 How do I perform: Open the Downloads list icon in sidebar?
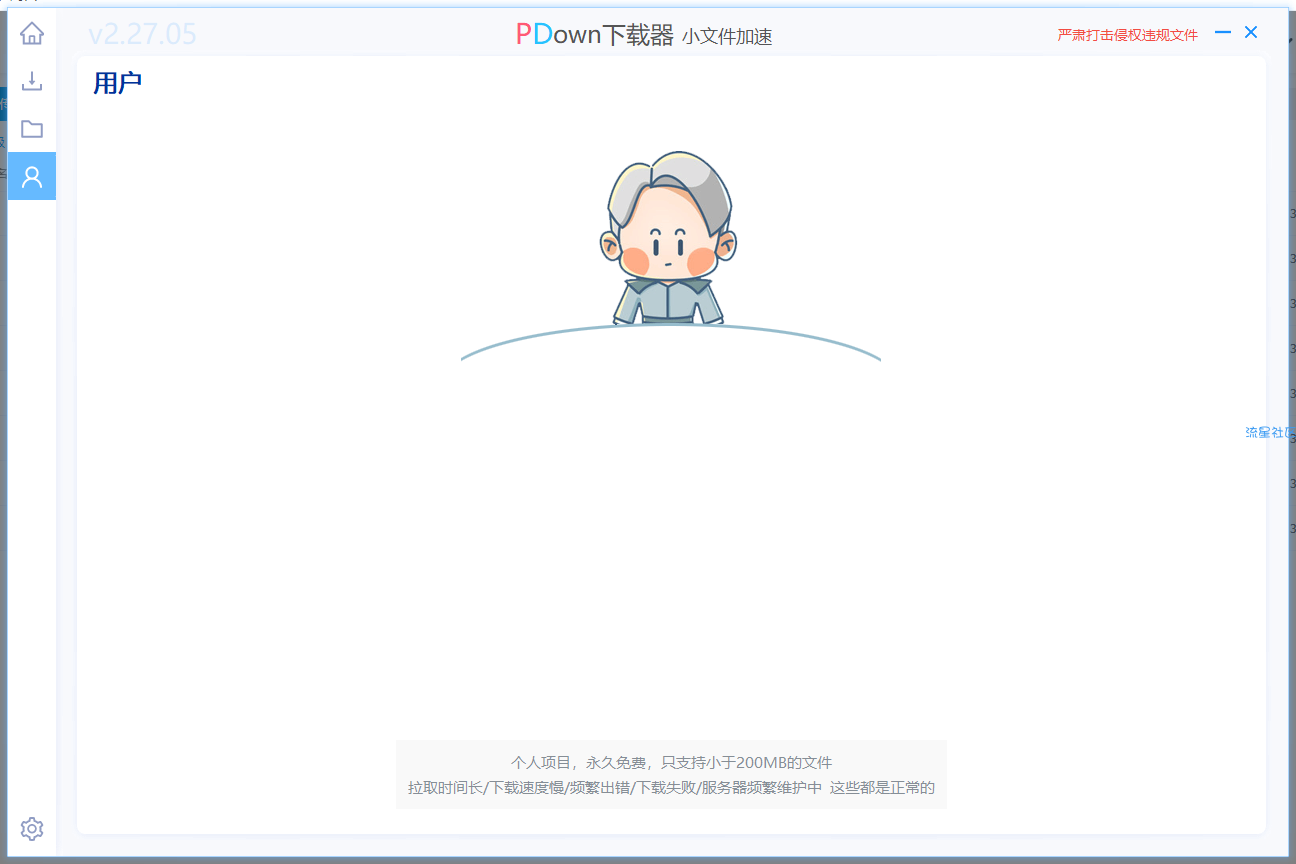[32, 81]
